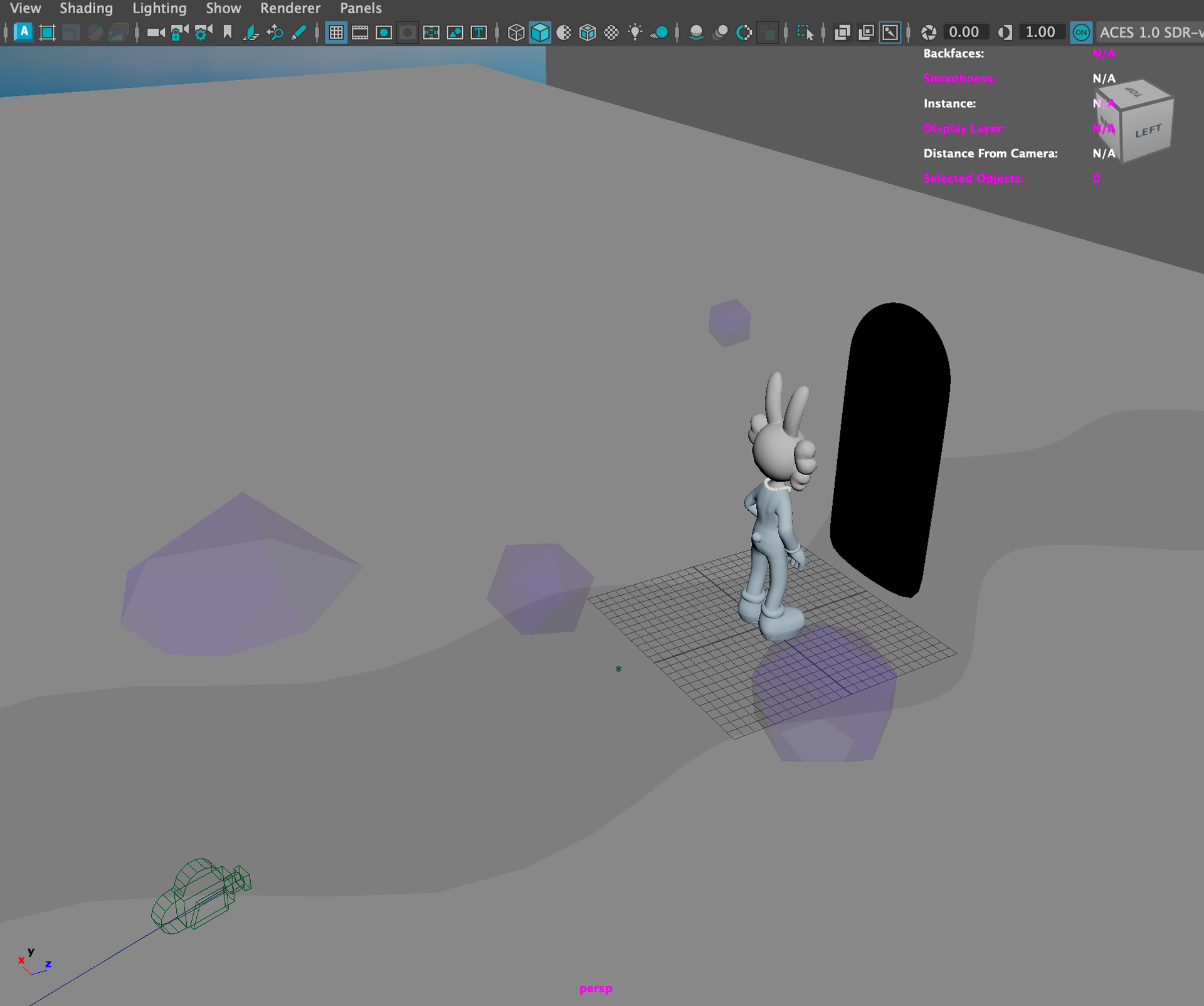
Task: Click the lock camera icon
Action: coord(179,33)
